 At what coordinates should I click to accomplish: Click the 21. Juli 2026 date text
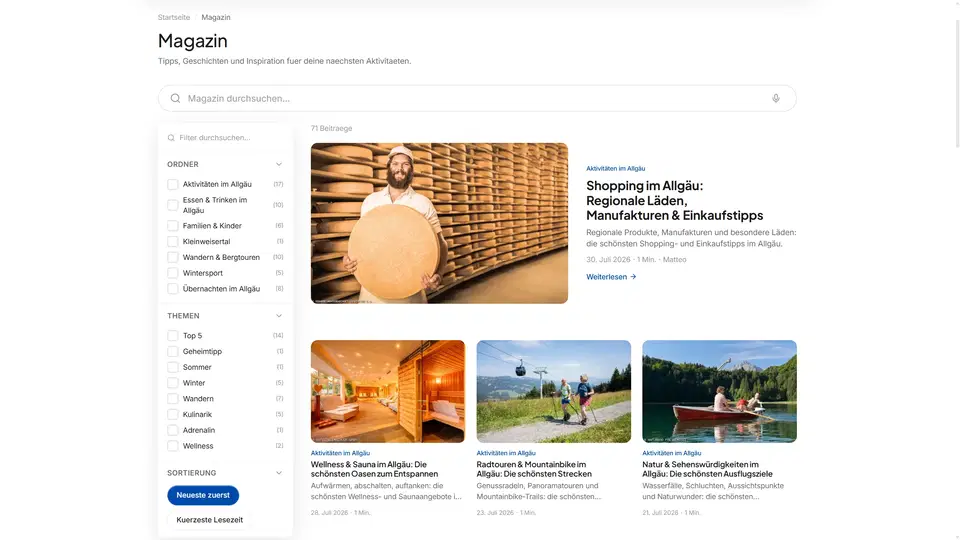point(661,512)
